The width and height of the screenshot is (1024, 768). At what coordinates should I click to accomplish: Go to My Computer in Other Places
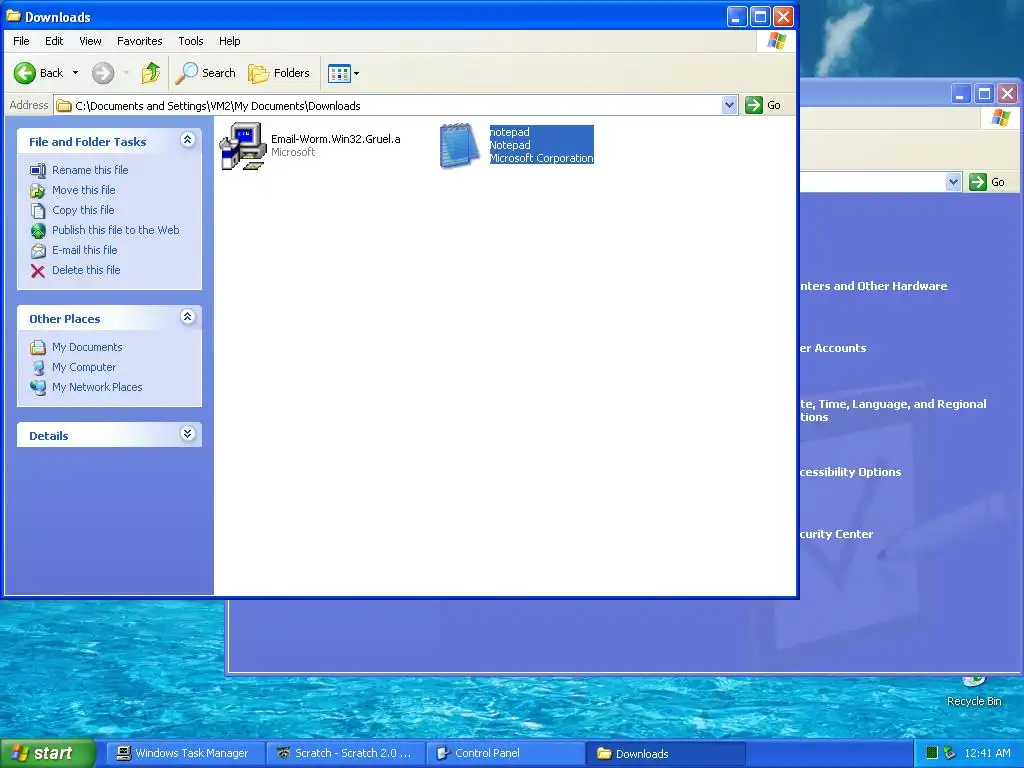click(x=84, y=367)
